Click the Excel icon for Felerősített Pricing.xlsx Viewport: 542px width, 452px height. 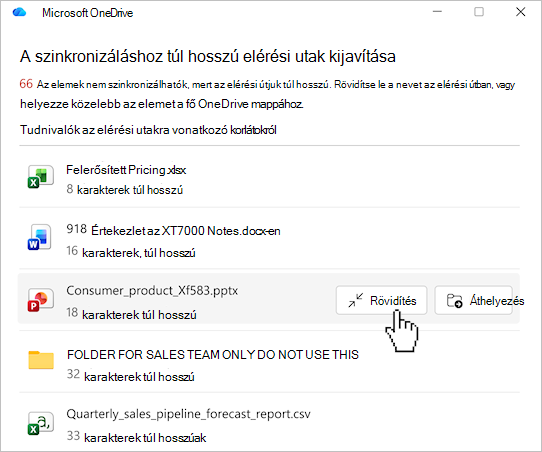click(40, 177)
